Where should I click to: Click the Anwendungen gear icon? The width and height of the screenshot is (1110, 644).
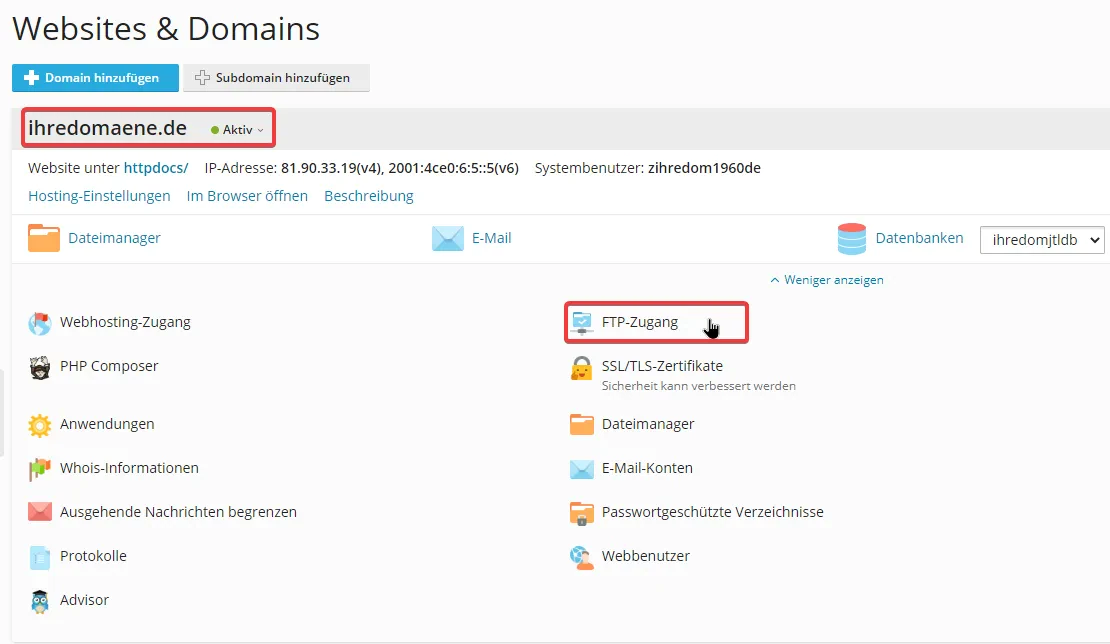[x=40, y=425]
